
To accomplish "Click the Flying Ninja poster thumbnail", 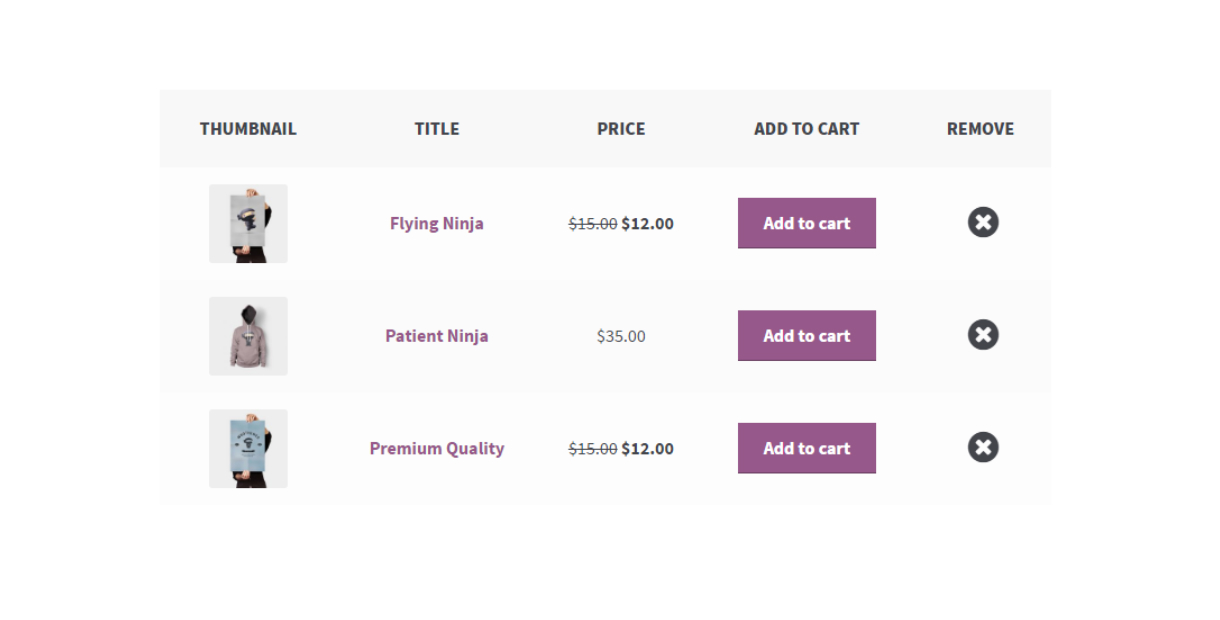I will (248, 223).
